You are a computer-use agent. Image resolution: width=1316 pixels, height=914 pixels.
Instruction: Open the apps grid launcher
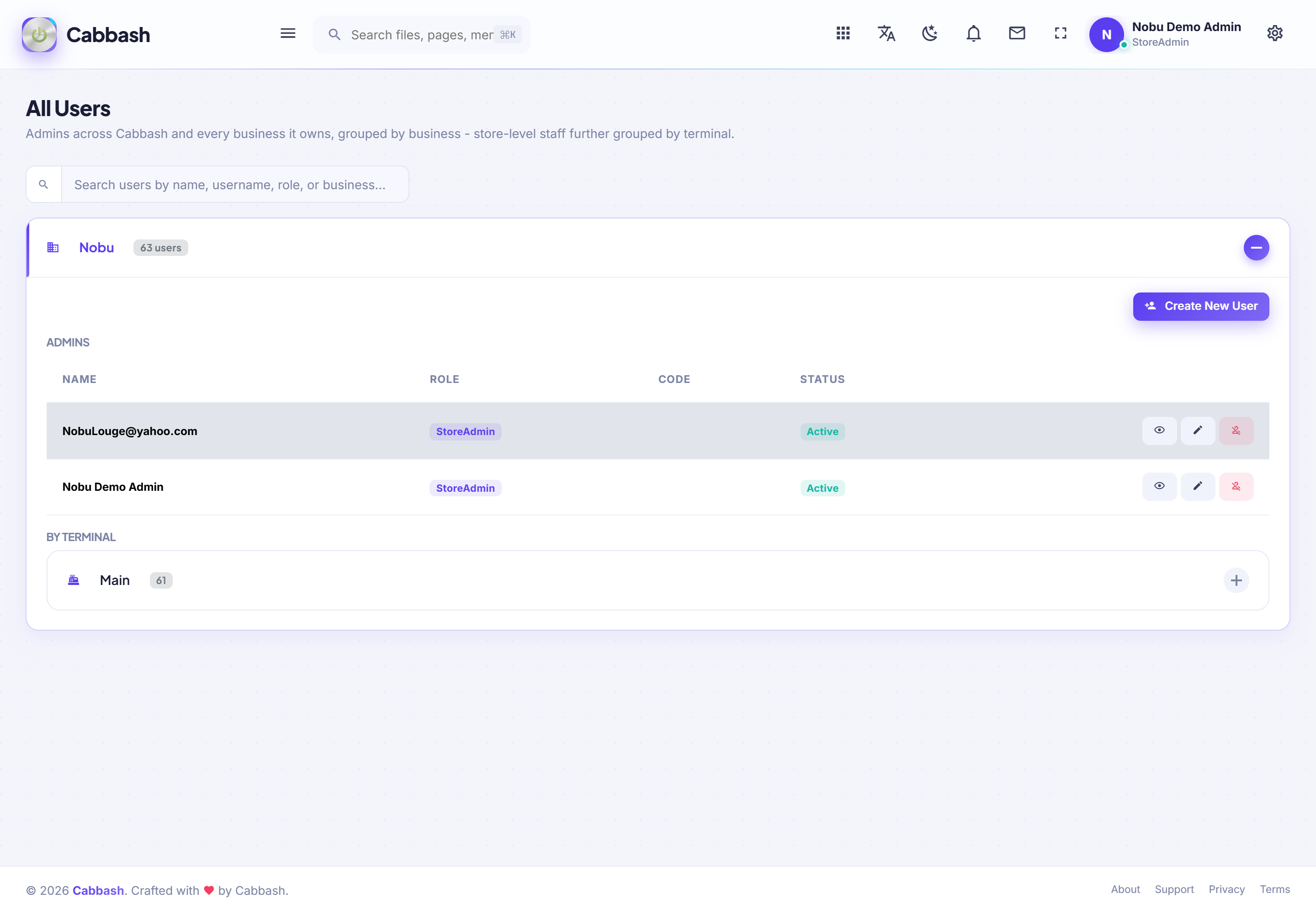(x=843, y=33)
